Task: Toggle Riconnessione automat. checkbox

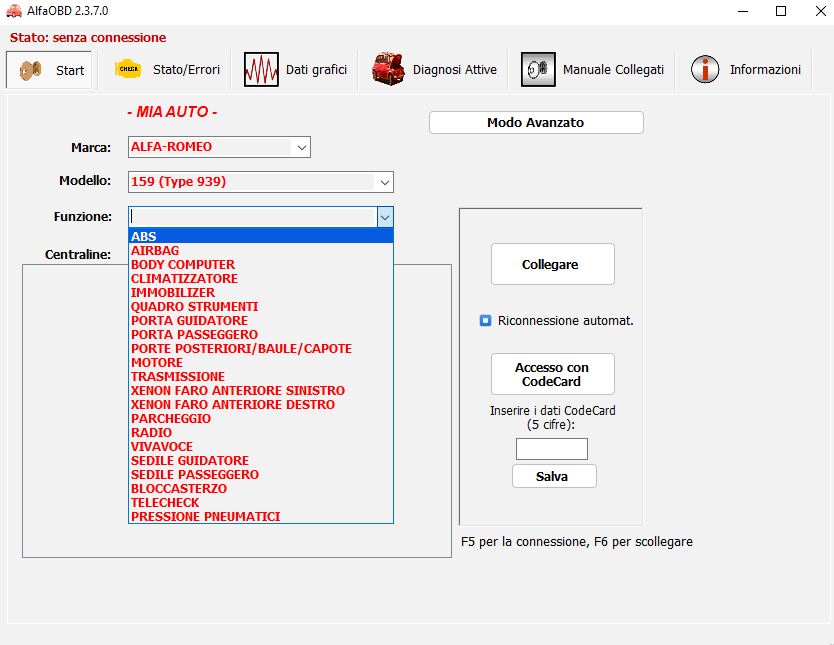Action: (485, 321)
